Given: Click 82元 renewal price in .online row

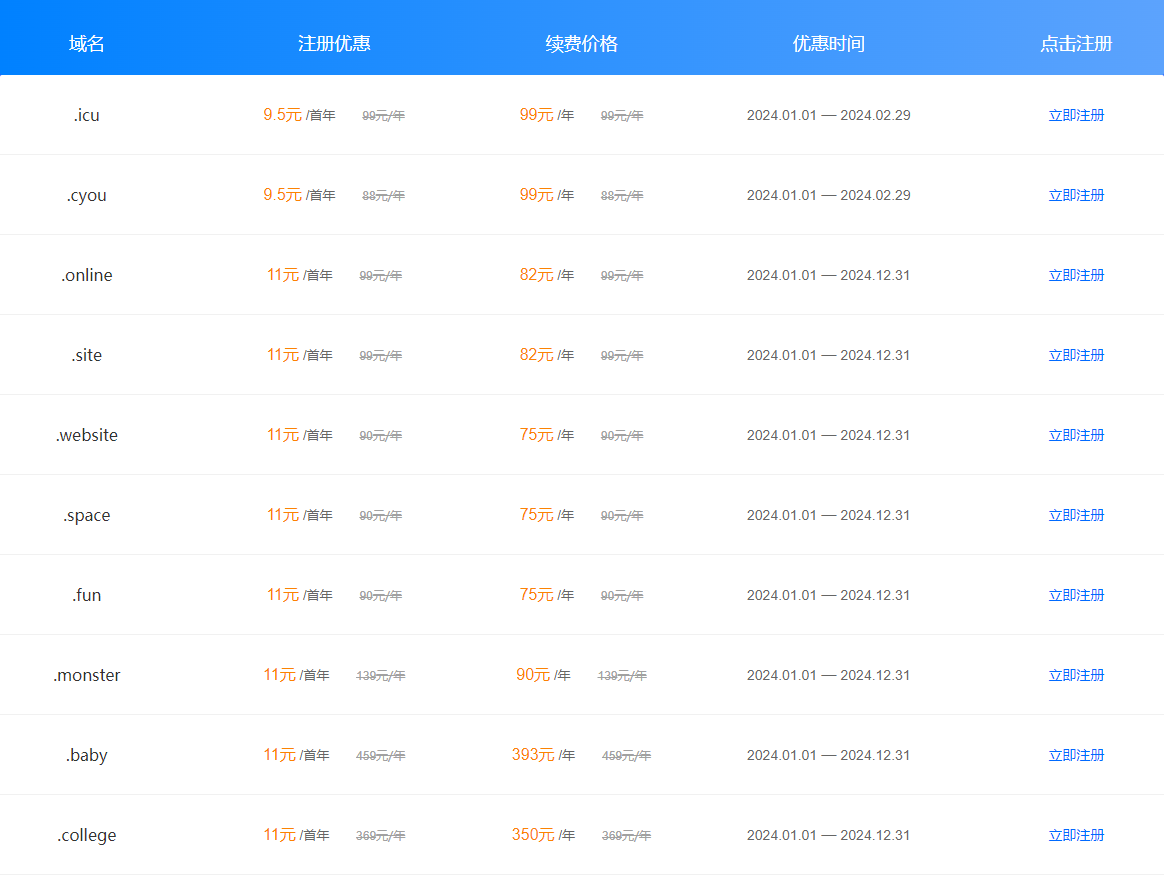Looking at the screenshot, I should point(537,276).
